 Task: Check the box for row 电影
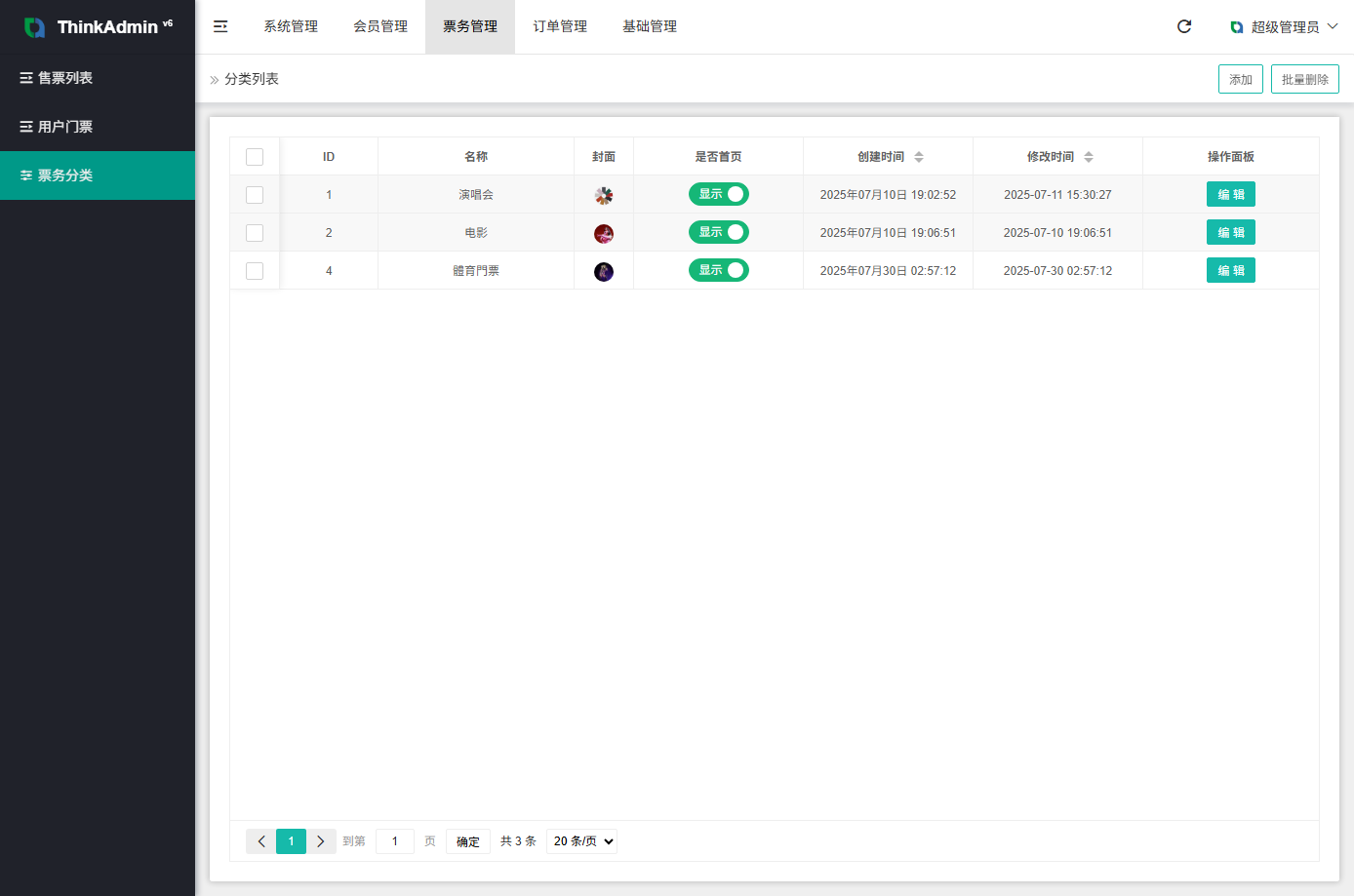pos(255,233)
